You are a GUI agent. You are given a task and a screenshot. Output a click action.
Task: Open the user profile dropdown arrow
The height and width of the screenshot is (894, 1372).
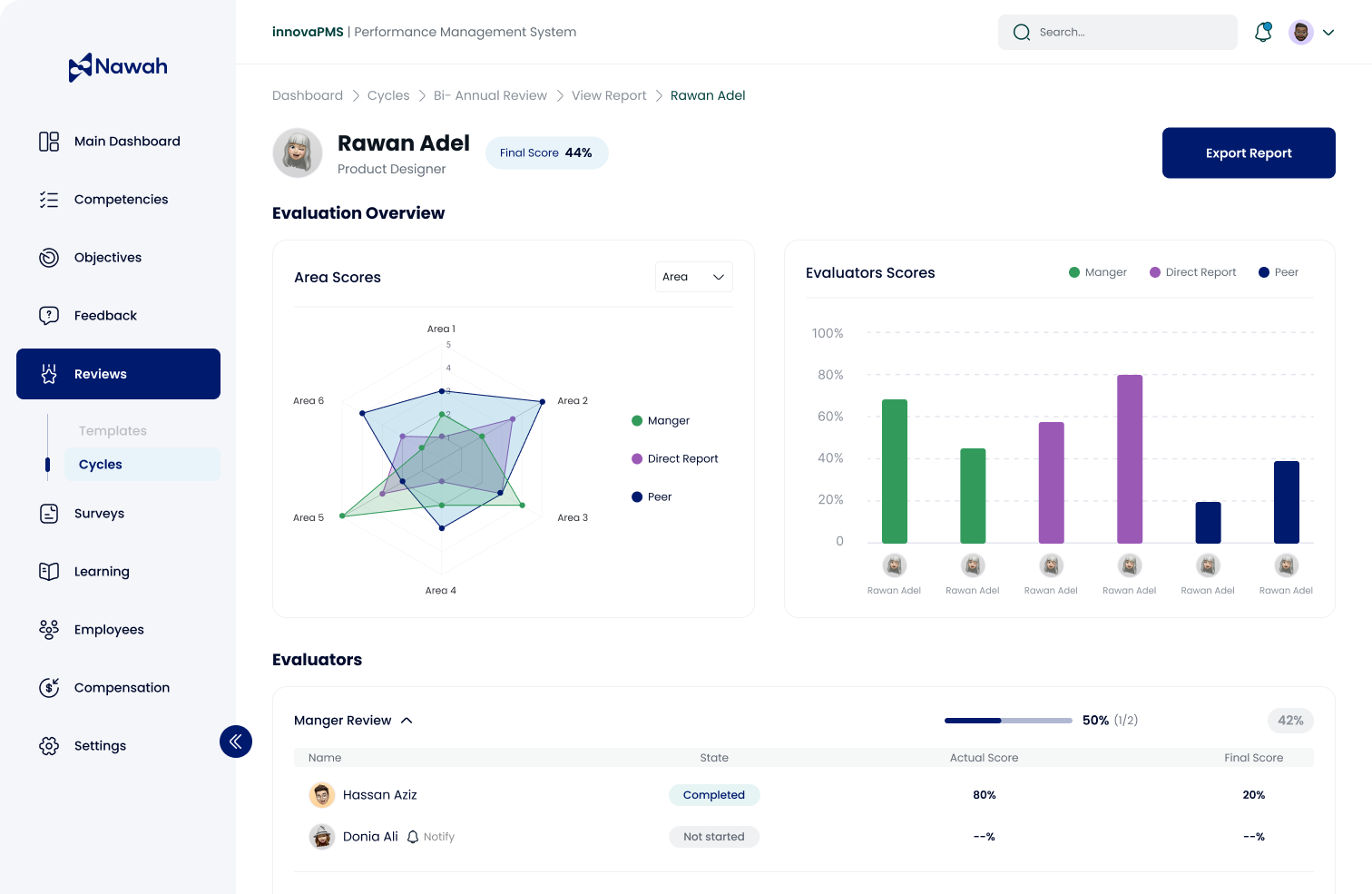click(1328, 33)
